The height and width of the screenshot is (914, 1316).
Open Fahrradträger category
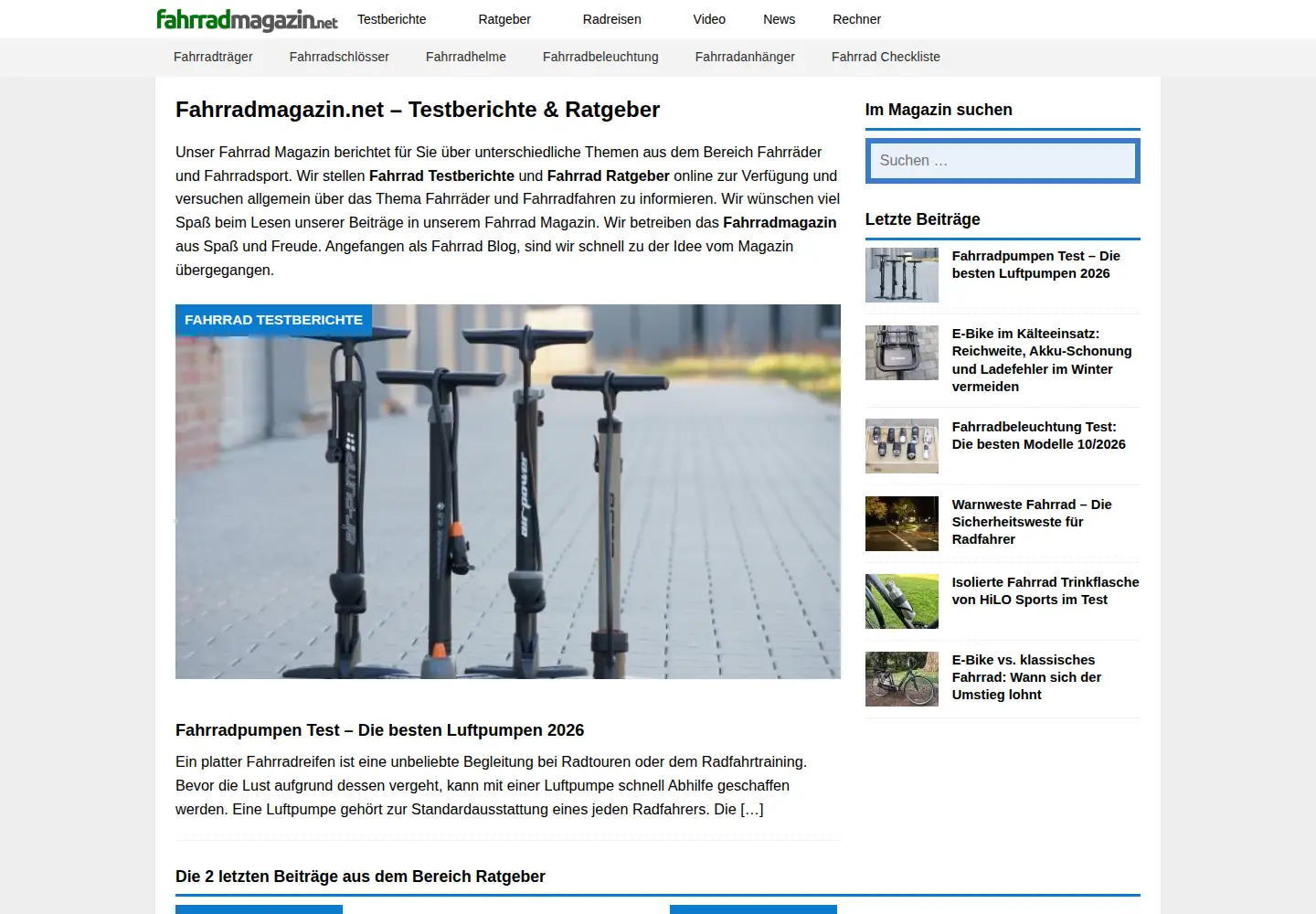pyautogui.click(x=213, y=57)
